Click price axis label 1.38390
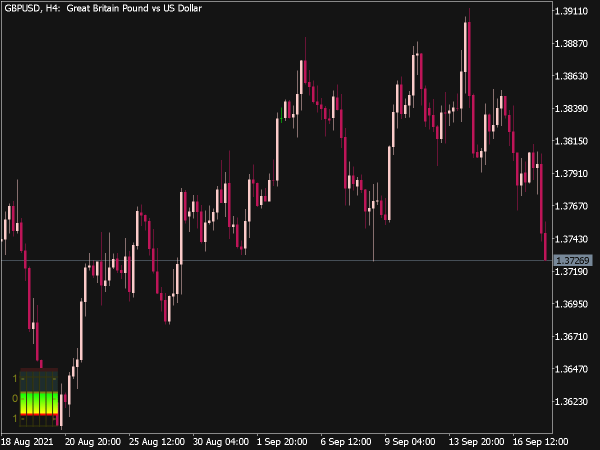Screen dimensions: 600x450 pos(571,109)
